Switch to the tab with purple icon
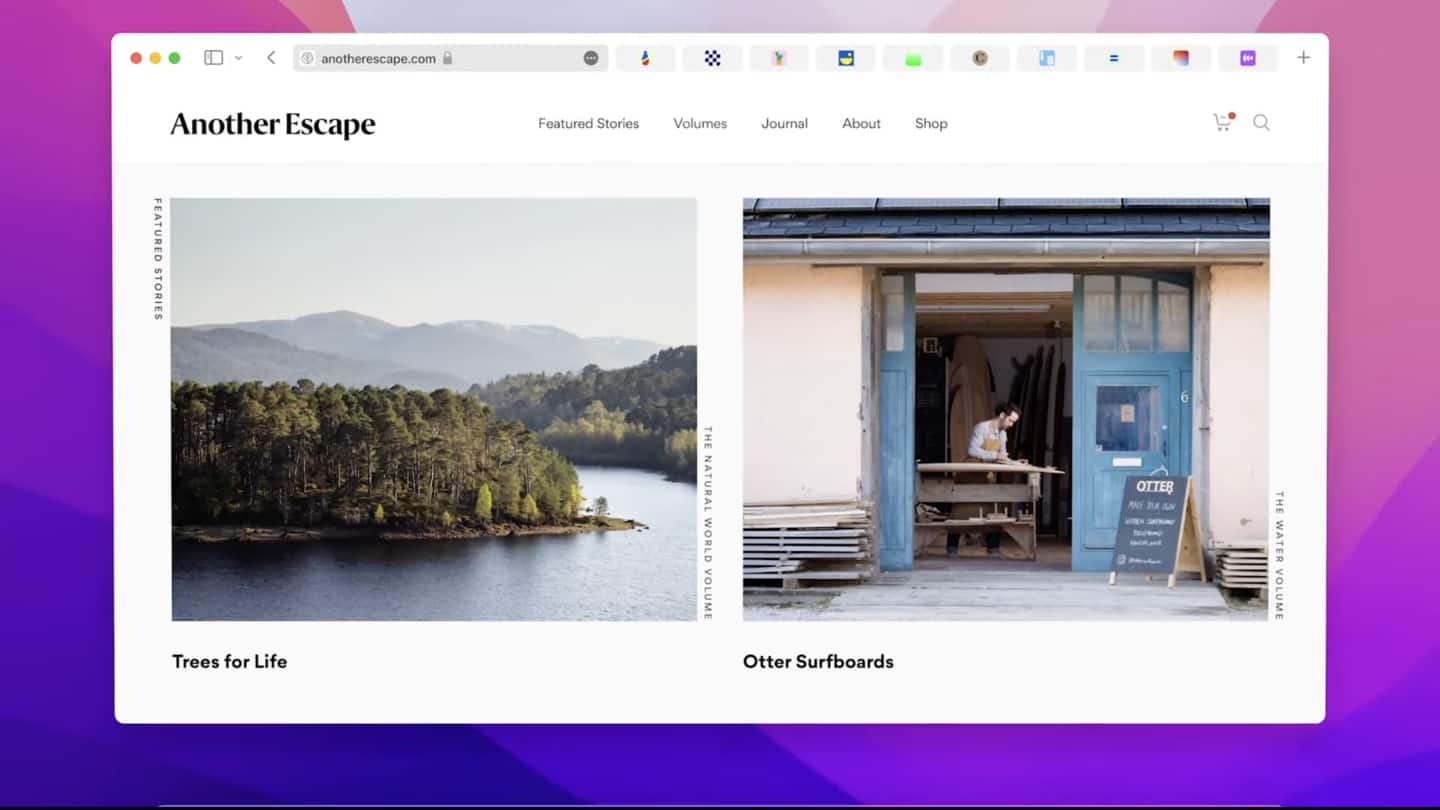Viewport: 1440px width, 810px height. (1248, 58)
